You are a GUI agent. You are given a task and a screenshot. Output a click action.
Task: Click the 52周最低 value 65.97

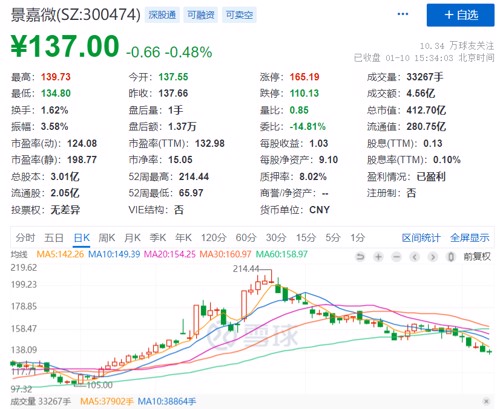click(191, 193)
